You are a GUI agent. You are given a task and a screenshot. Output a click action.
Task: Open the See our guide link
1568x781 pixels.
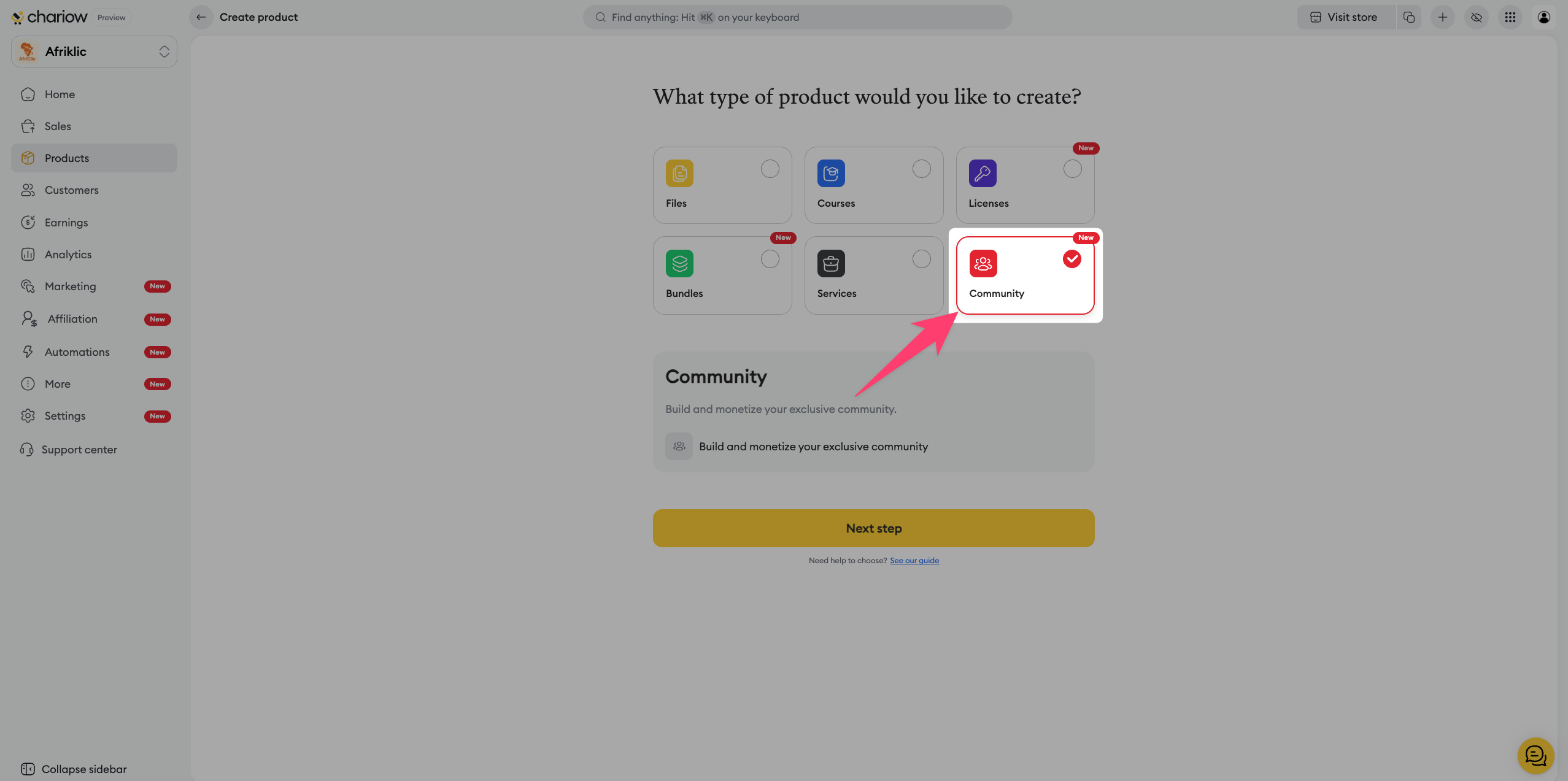914,561
